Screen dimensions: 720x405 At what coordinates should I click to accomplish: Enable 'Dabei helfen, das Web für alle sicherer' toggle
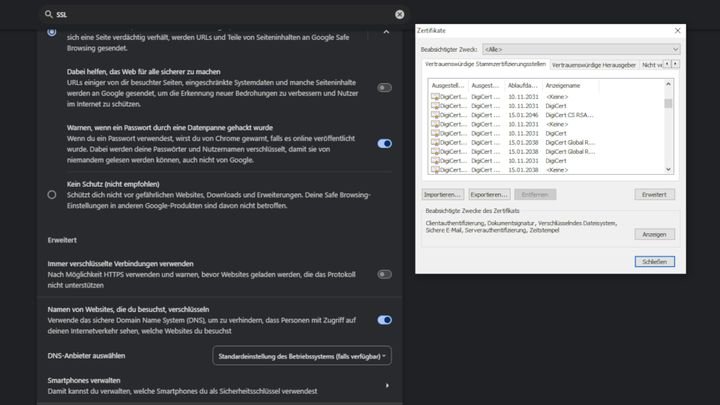(x=384, y=88)
